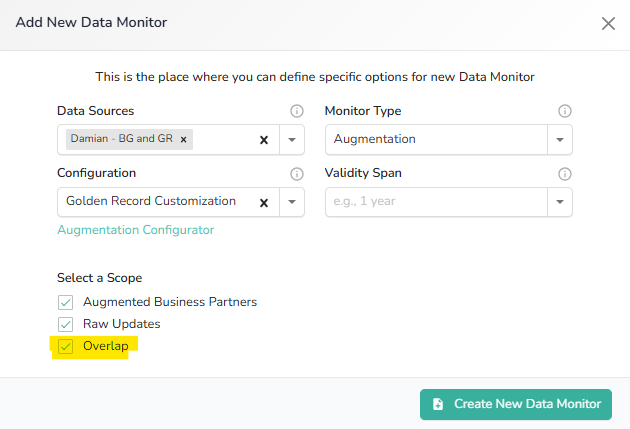The height and width of the screenshot is (429, 630).
Task: Close the Add New Data Monitor dialog
Action: 608,23
